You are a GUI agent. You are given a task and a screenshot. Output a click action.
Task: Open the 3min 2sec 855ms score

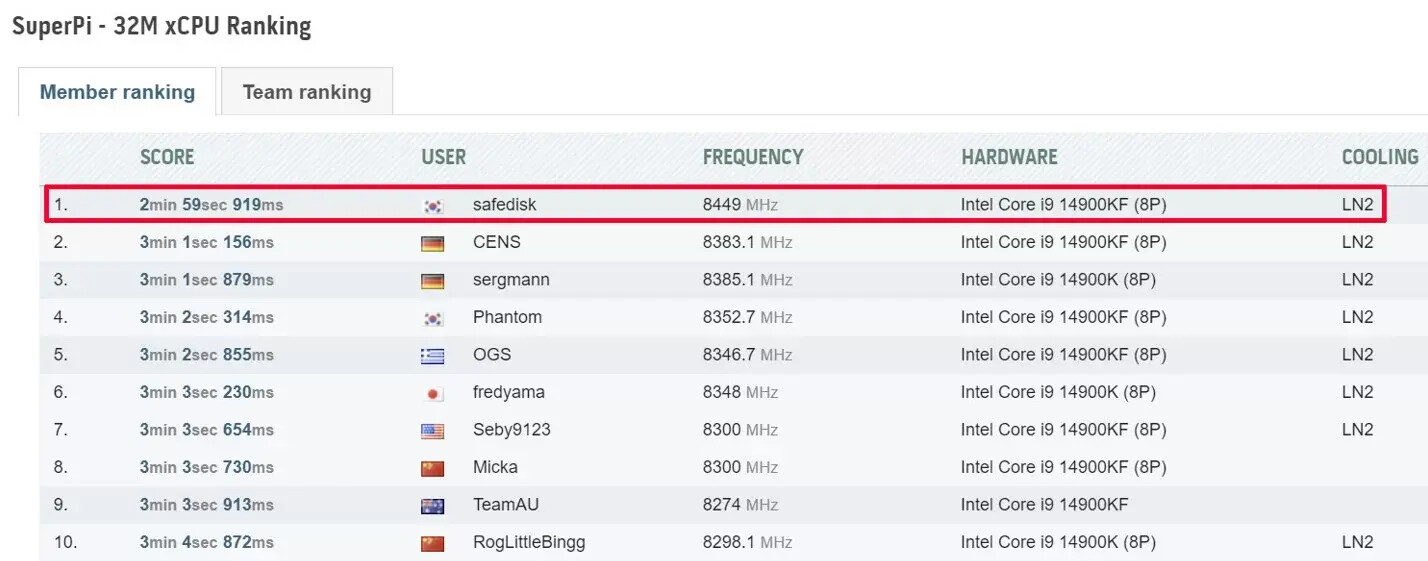[x=207, y=355]
